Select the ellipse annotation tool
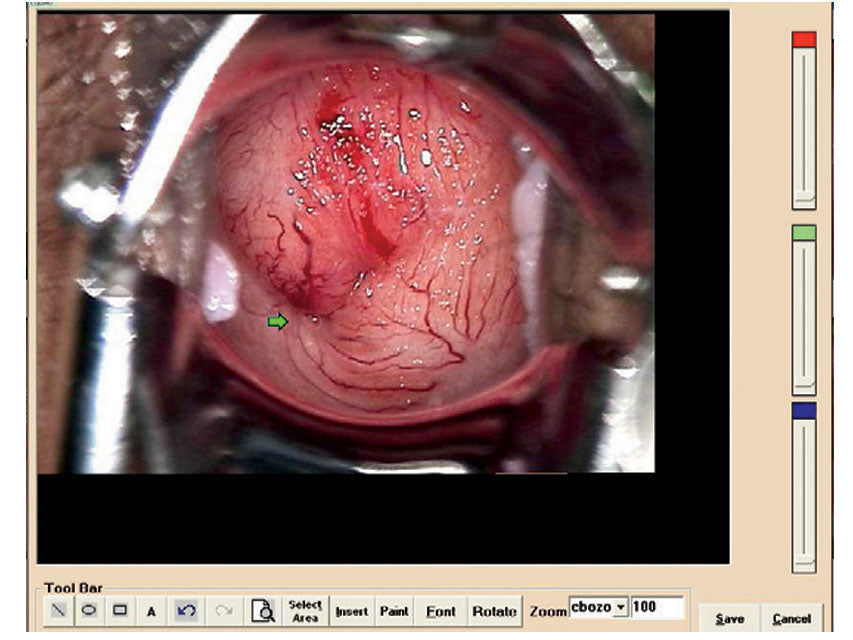This screenshot has width=853, height=640. point(87,610)
